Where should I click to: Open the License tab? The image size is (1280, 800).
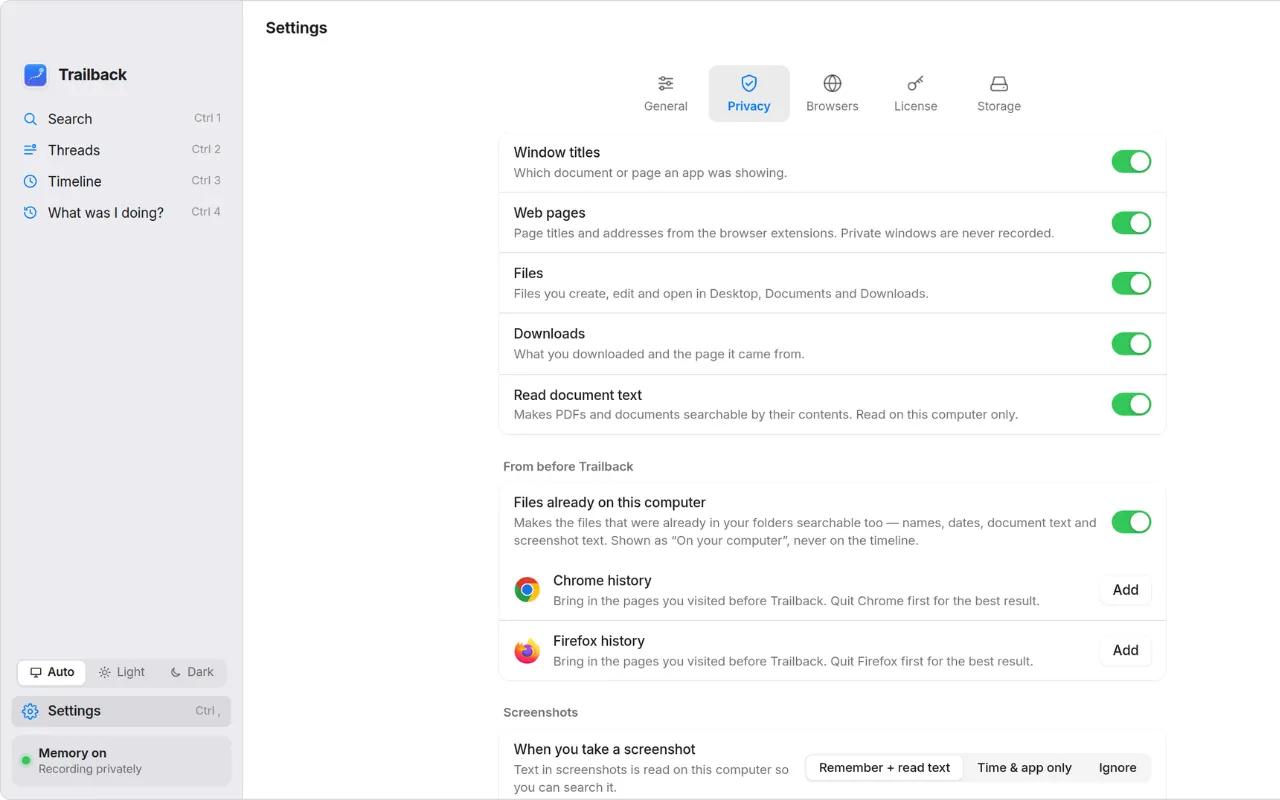click(x=916, y=94)
